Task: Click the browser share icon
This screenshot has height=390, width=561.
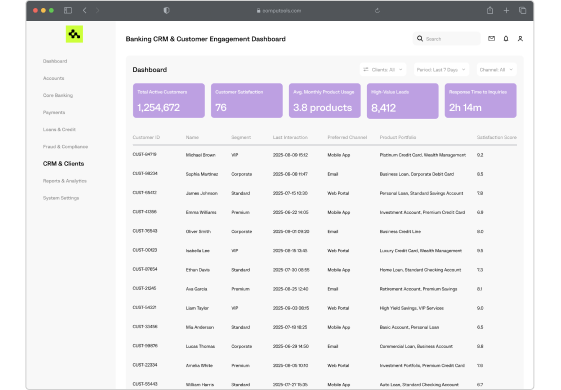Action: click(490, 11)
